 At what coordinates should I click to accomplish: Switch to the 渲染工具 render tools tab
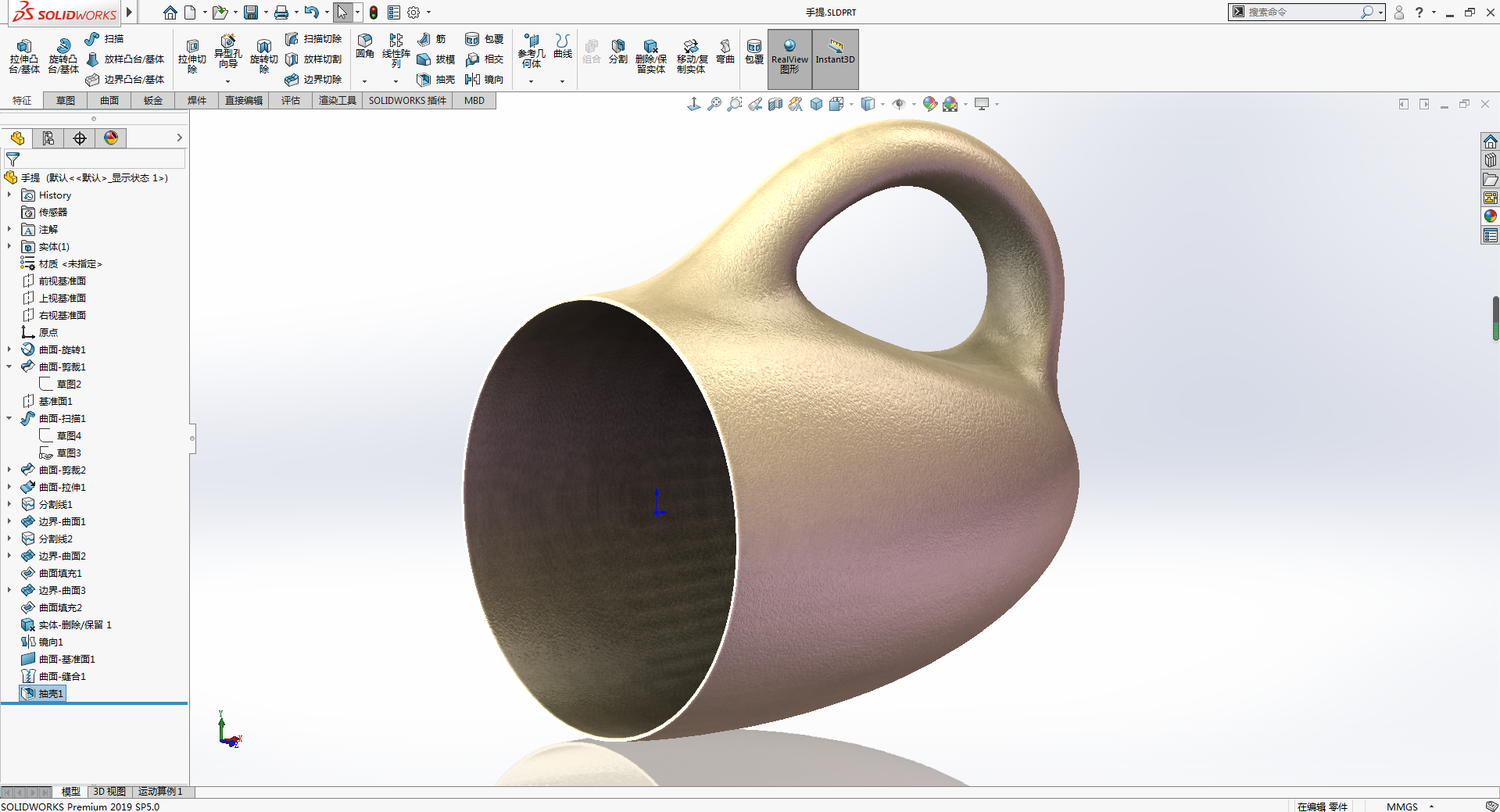[338, 100]
